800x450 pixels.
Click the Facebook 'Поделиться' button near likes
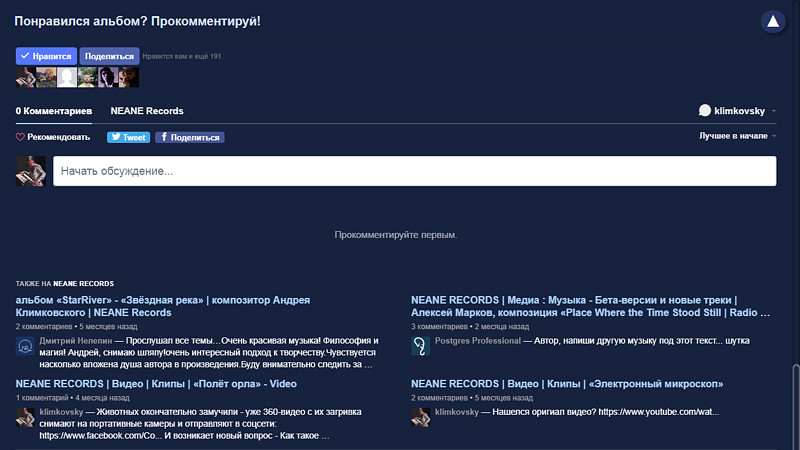point(109,56)
